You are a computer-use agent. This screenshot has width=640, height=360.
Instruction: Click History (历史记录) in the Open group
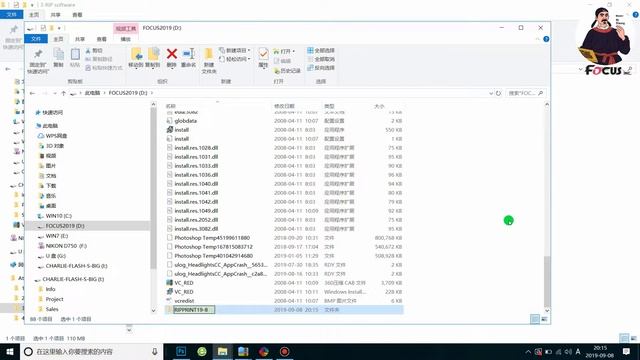(x=287, y=71)
